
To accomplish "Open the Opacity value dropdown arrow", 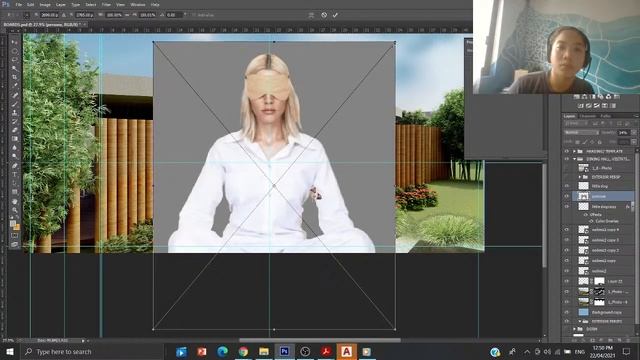I will [x=633, y=132].
